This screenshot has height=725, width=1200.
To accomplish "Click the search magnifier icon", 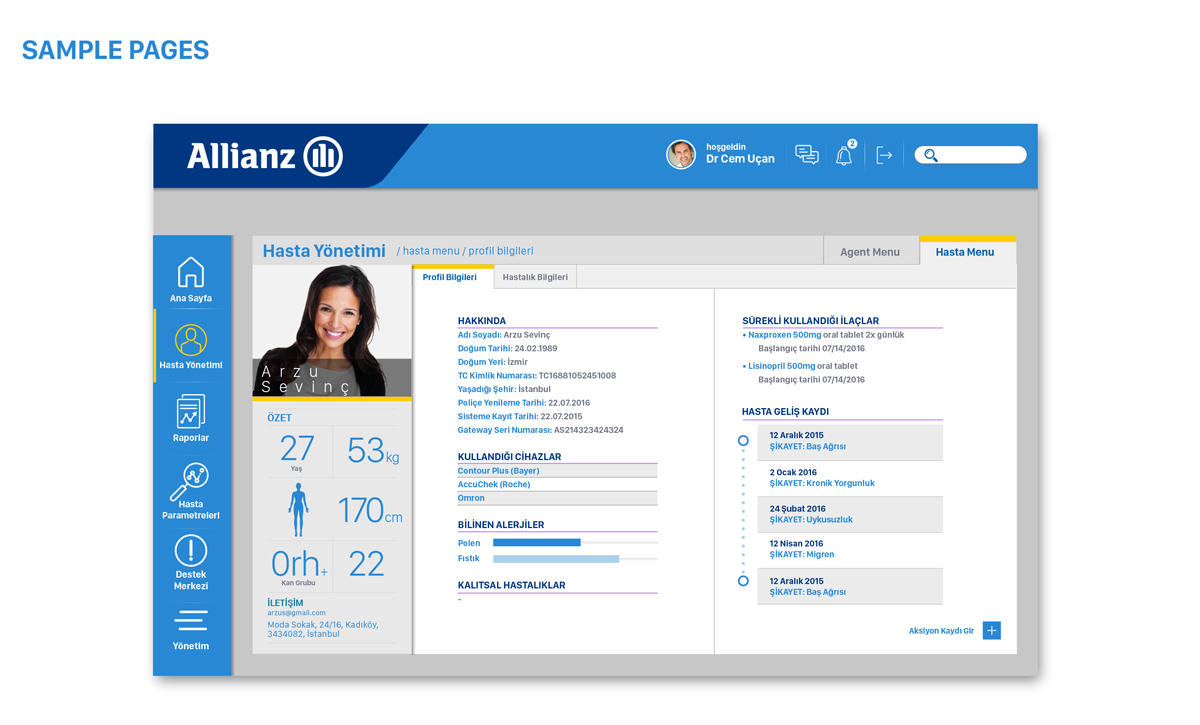I will [x=931, y=155].
